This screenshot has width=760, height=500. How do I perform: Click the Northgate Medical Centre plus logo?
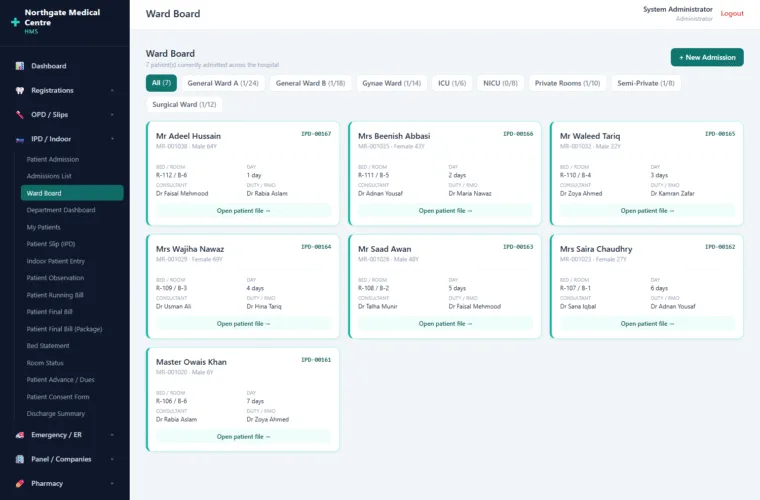(15, 22)
